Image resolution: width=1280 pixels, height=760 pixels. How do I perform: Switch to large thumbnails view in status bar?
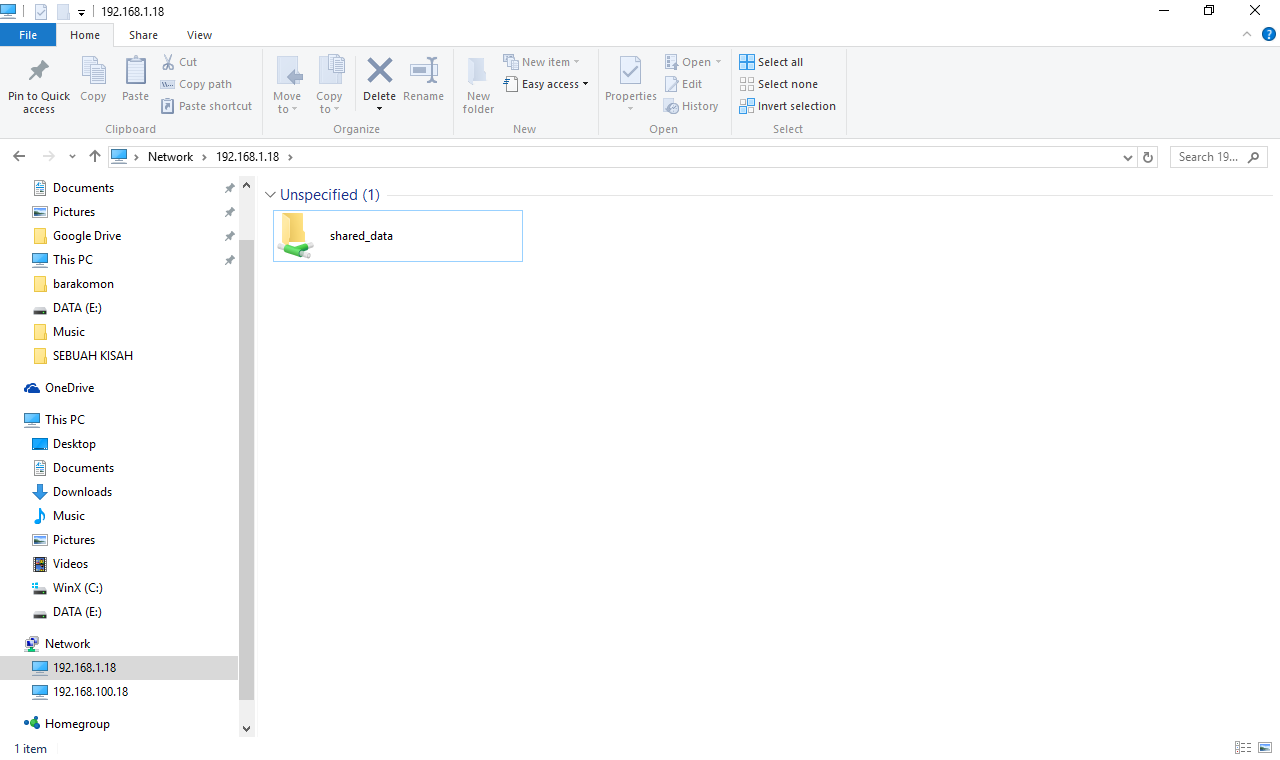(1264, 747)
